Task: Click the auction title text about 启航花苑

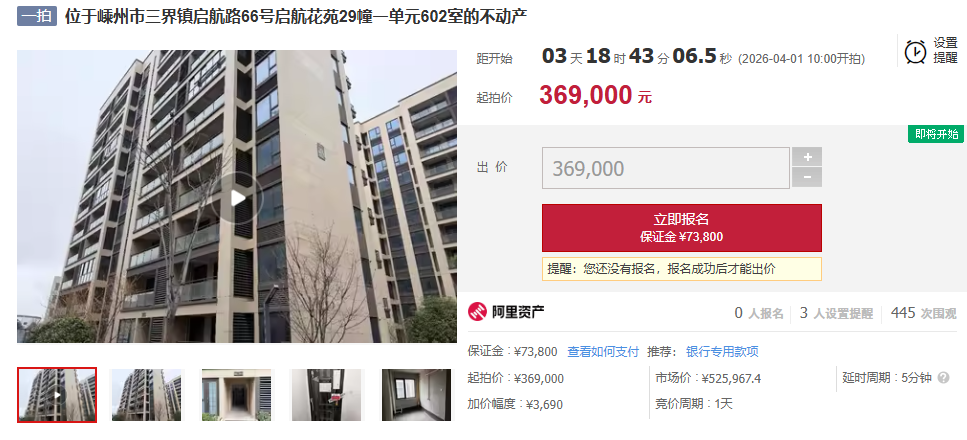Action: pyautogui.click(x=296, y=16)
